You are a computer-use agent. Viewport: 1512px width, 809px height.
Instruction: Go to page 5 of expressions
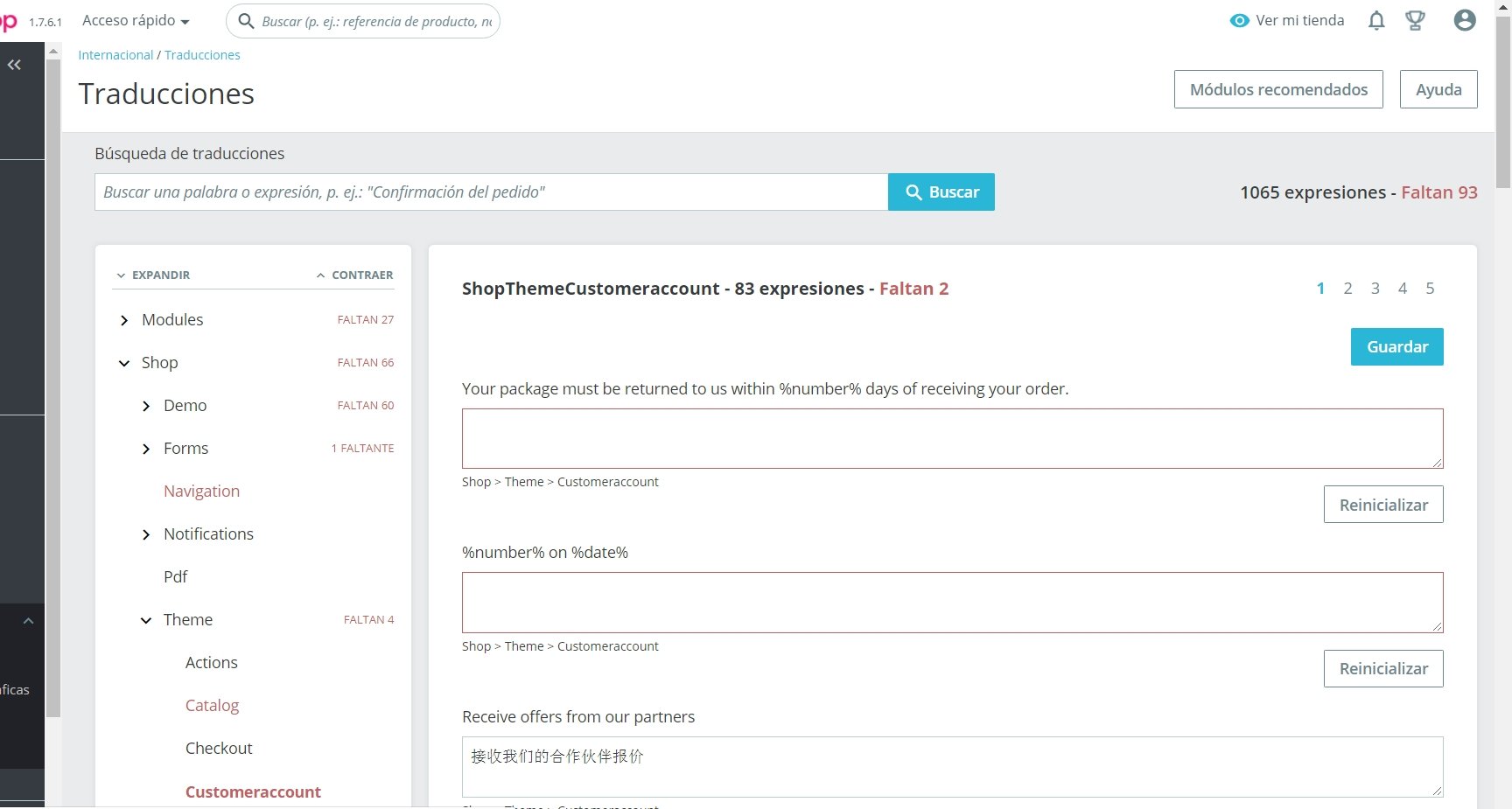[1430, 289]
